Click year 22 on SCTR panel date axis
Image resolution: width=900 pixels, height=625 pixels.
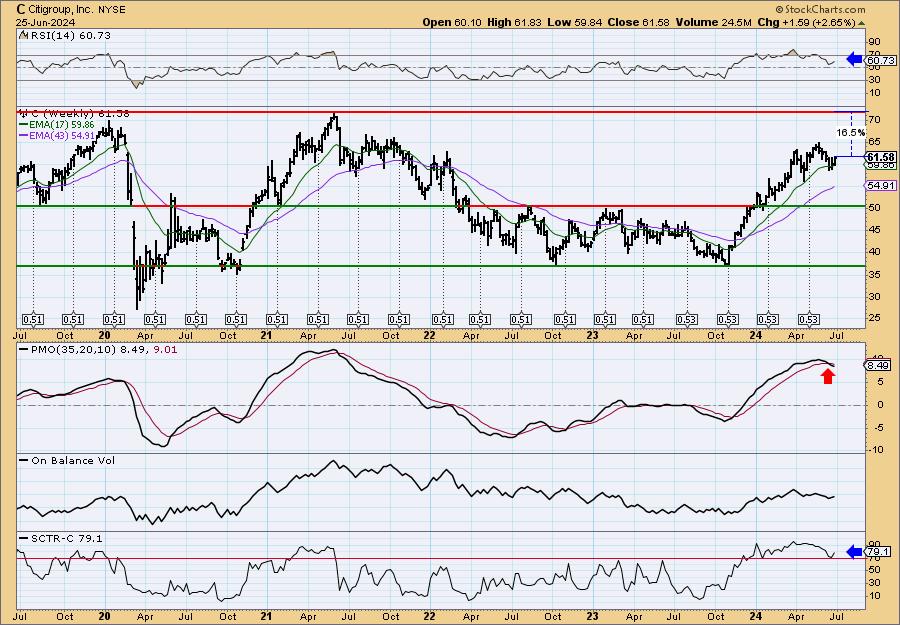pos(429,616)
